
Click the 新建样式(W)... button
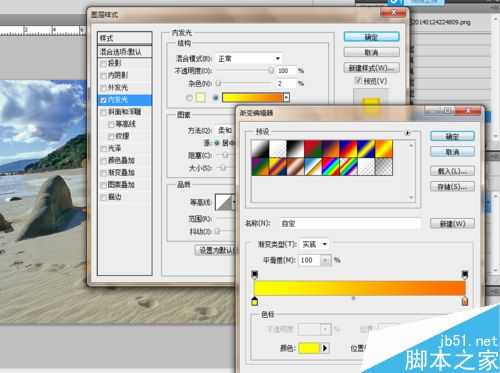point(372,68)
